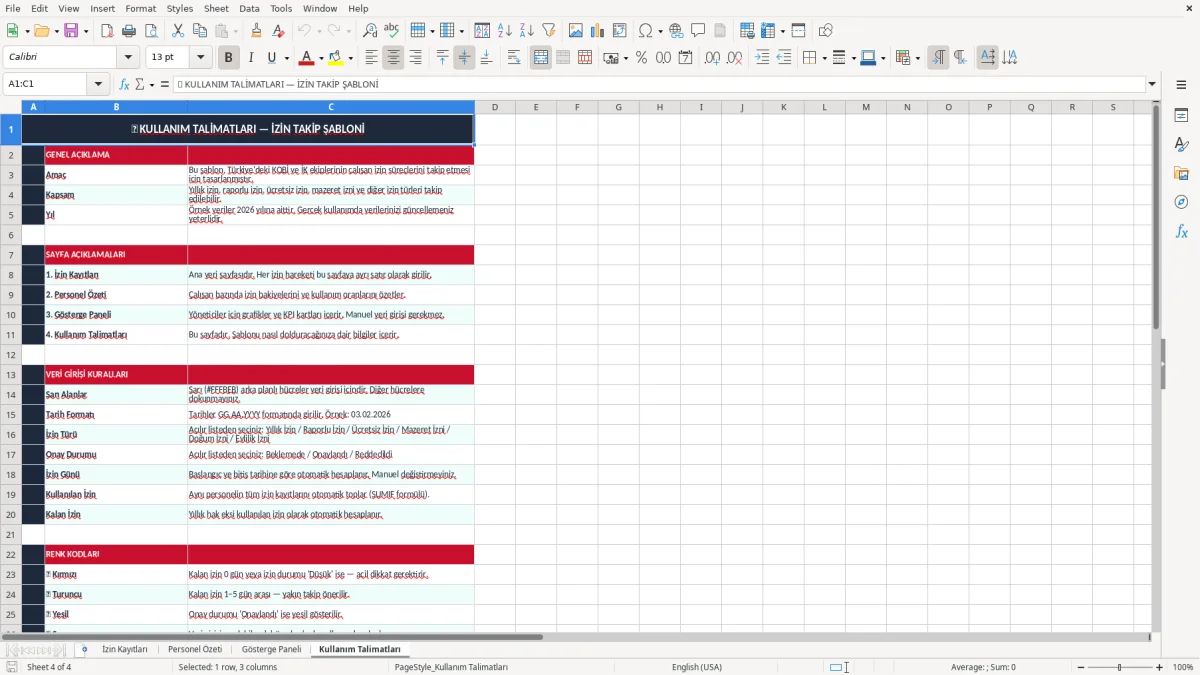The image size is (1200, 675).
Task: Open sidebar Properties deck icon
Action: click(1181, 116)
